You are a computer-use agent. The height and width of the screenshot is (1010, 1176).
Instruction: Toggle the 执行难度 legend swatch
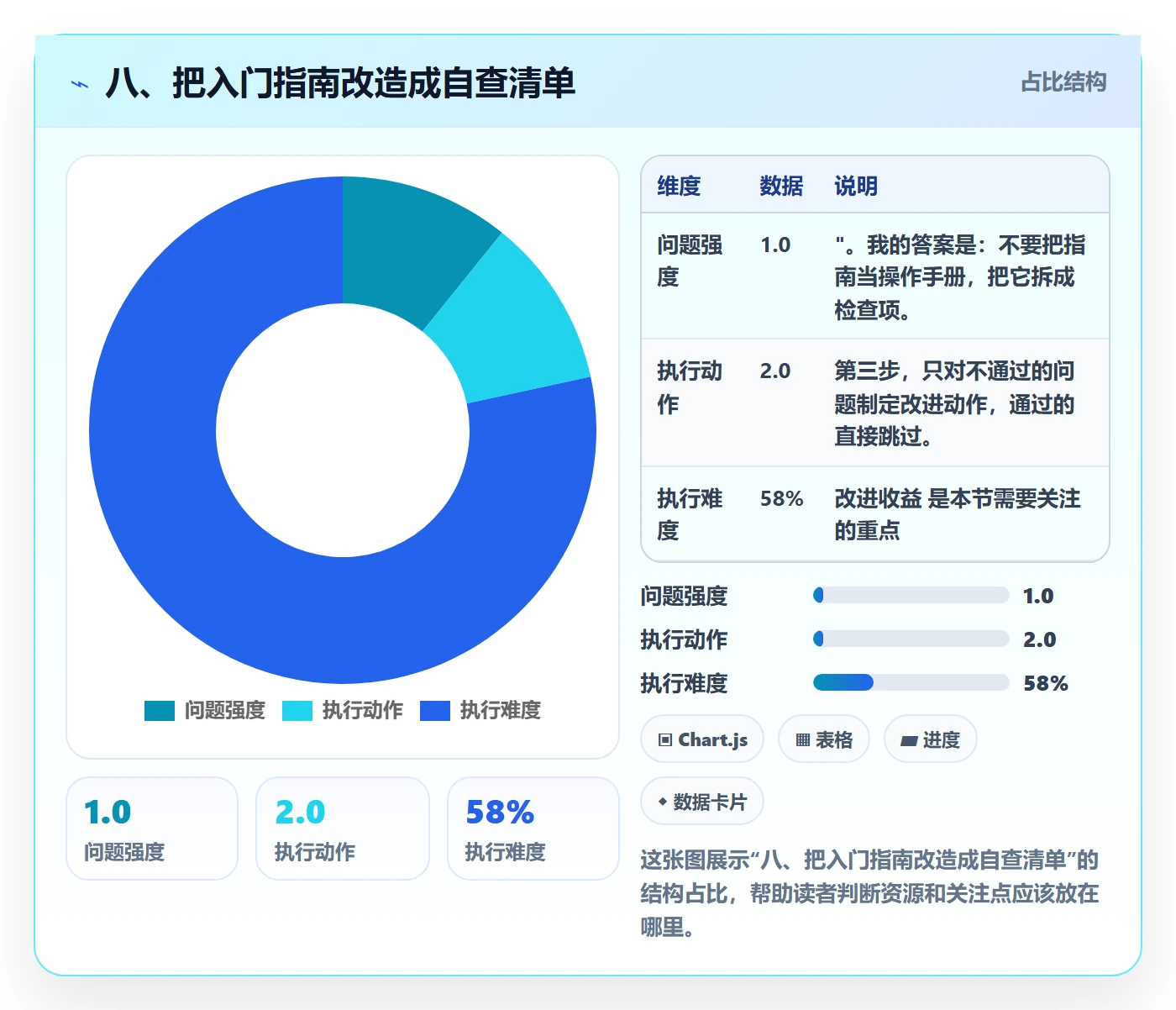pyautogui.click(x=435, y=711)
